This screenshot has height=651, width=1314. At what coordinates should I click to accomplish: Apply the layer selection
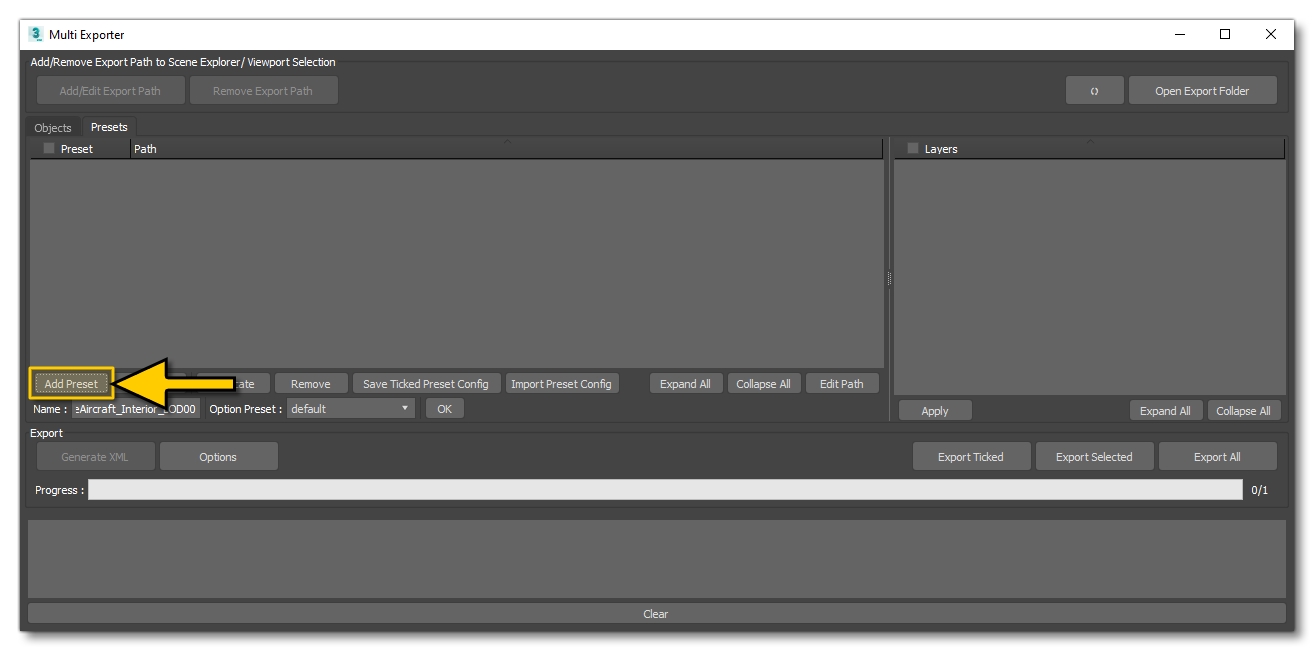pyautogui.click(x=934, y=410)
